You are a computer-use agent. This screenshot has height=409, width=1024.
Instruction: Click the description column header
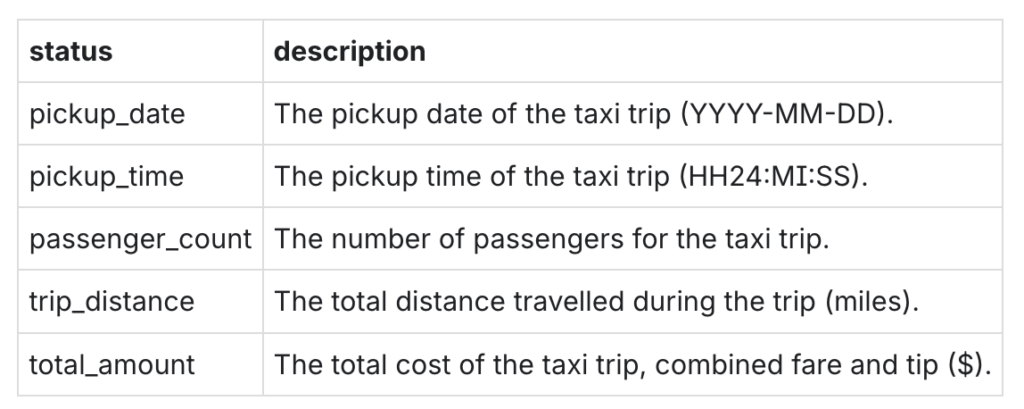coord(349,52)
